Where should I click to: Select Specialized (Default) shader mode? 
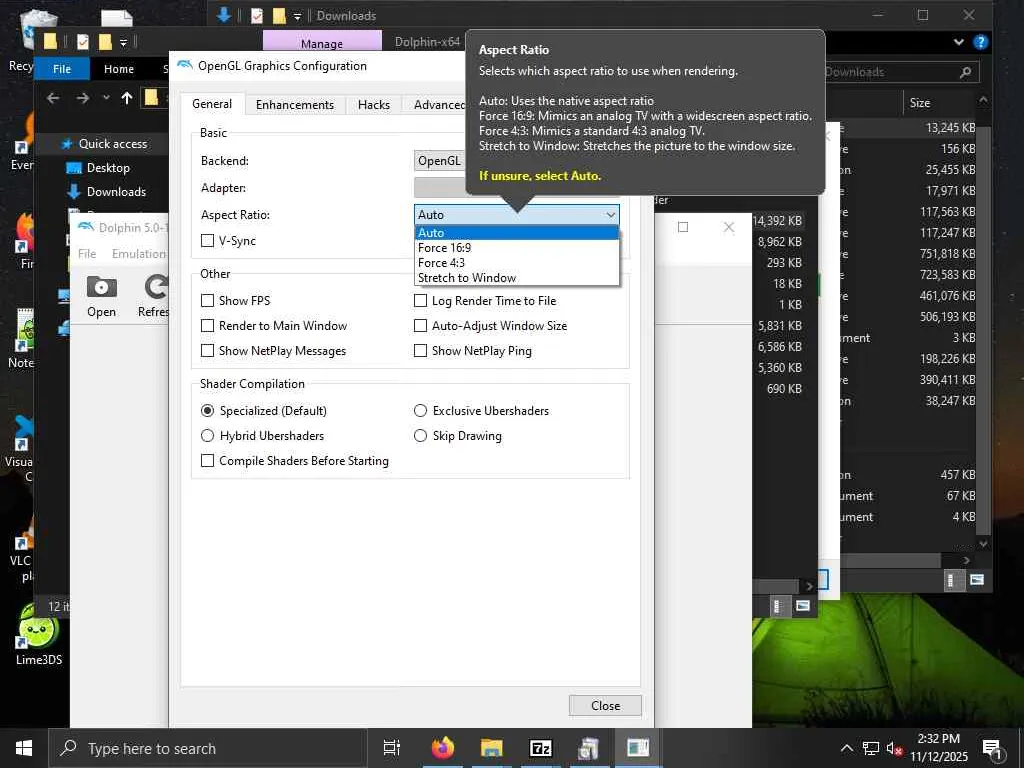tap(264, 411)
